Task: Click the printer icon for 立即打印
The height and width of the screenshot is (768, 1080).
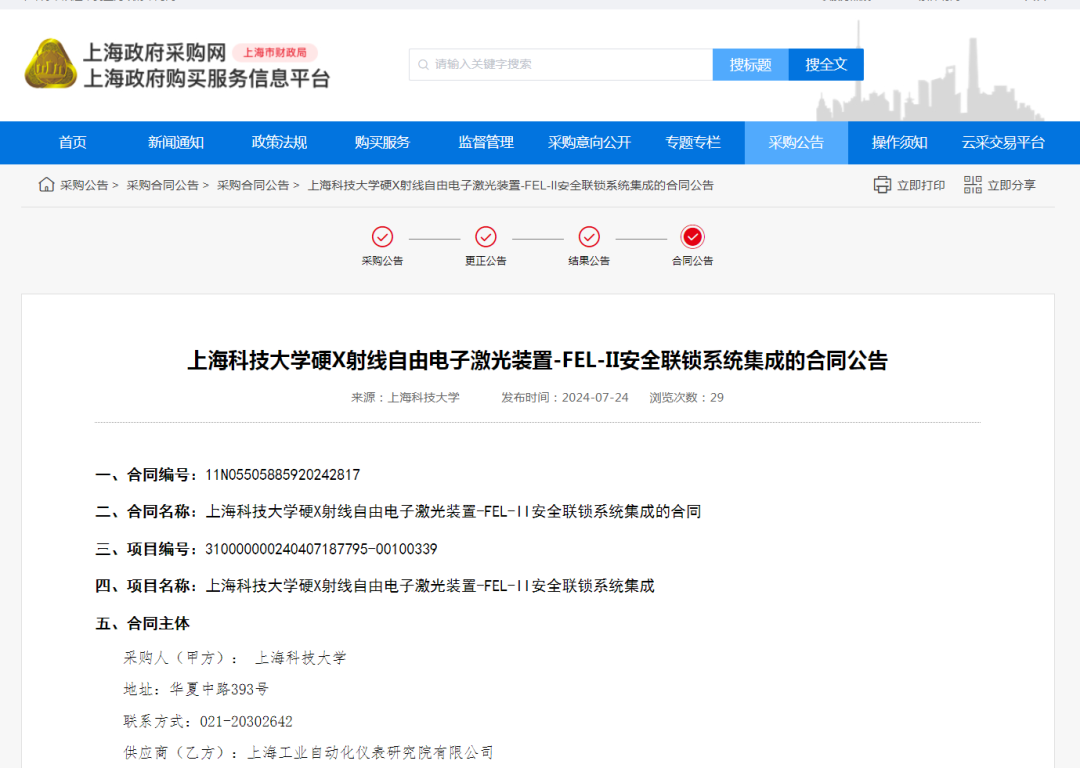Action: [x=882, y=185]
